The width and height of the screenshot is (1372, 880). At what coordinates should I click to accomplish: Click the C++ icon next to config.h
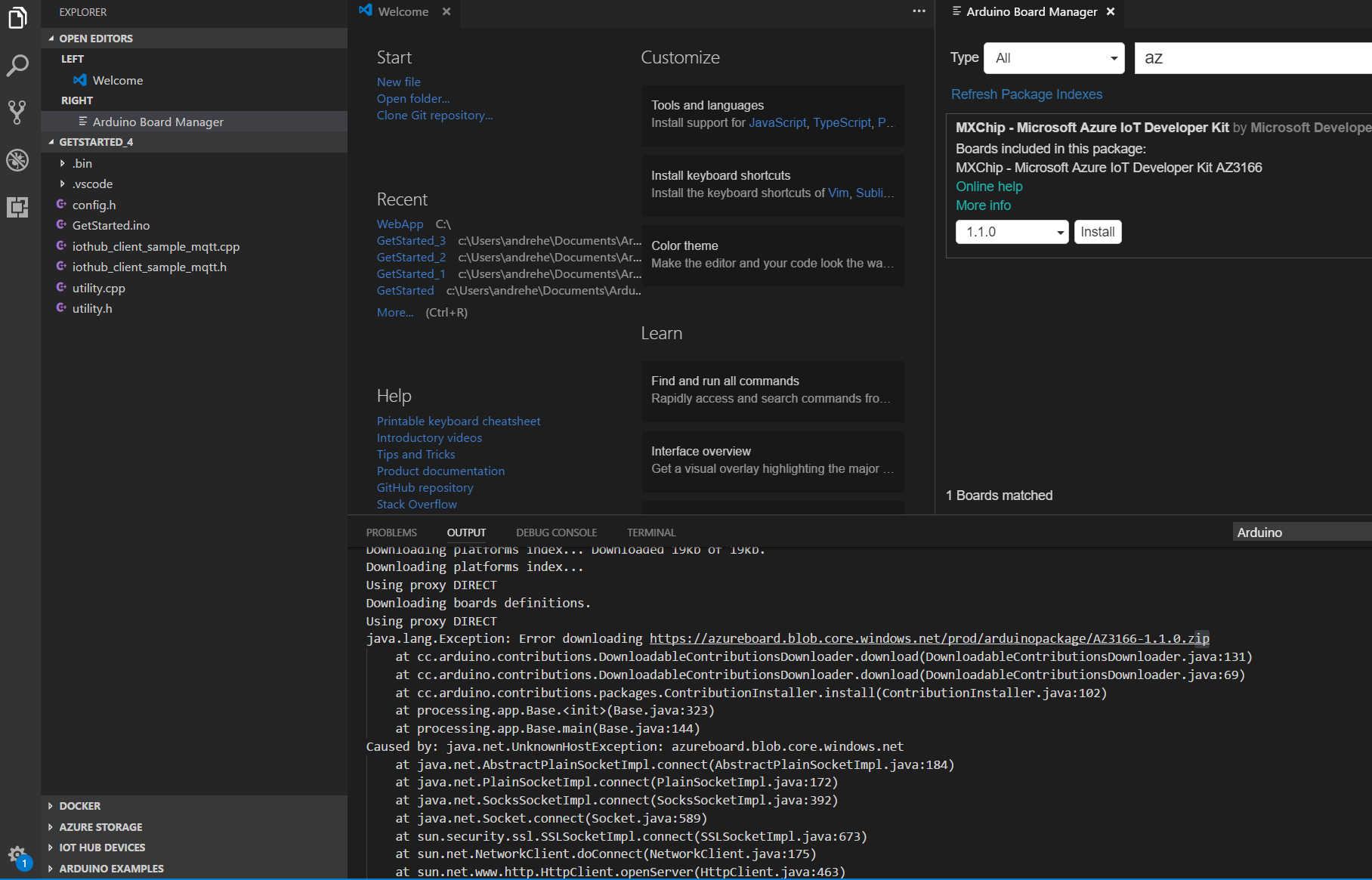click(x=62, y=205)
